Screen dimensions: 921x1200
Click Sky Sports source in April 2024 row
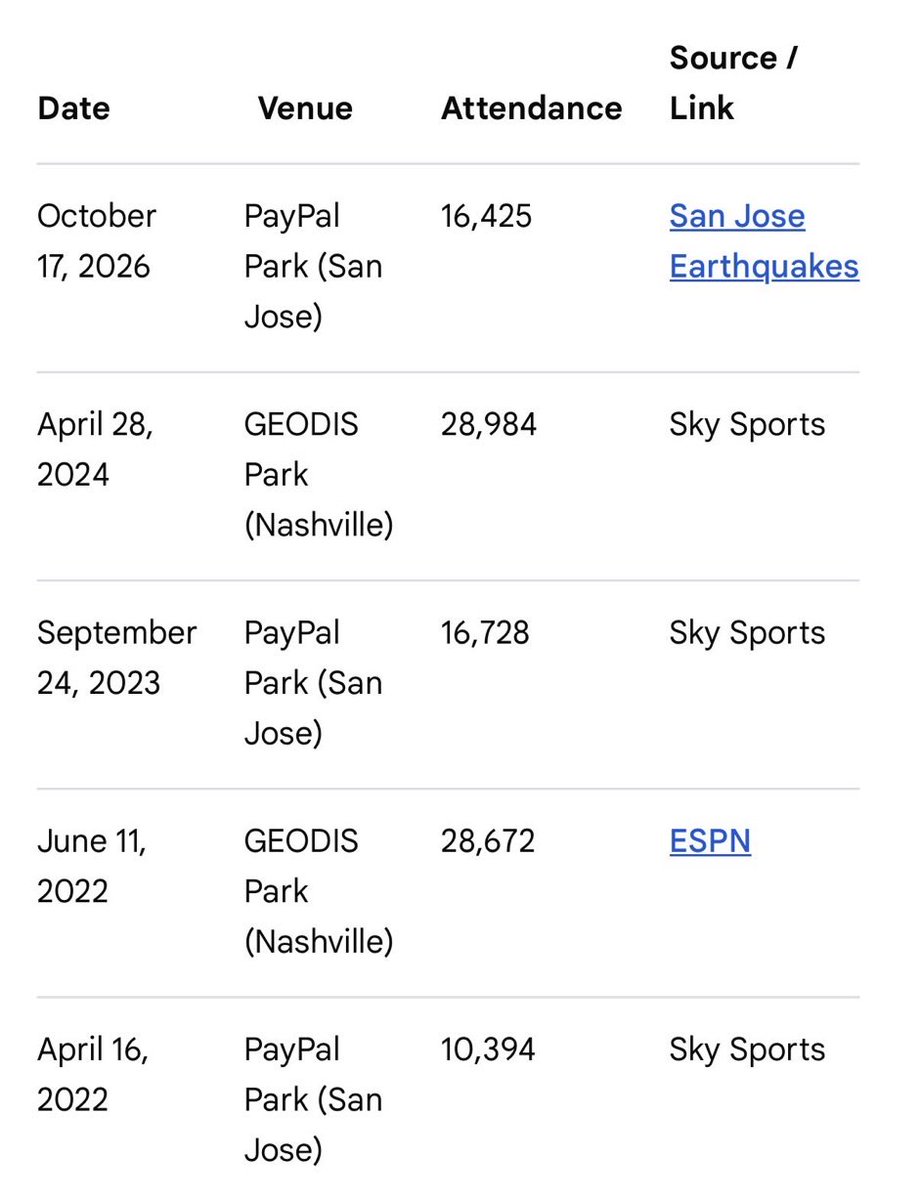[747, 425]
